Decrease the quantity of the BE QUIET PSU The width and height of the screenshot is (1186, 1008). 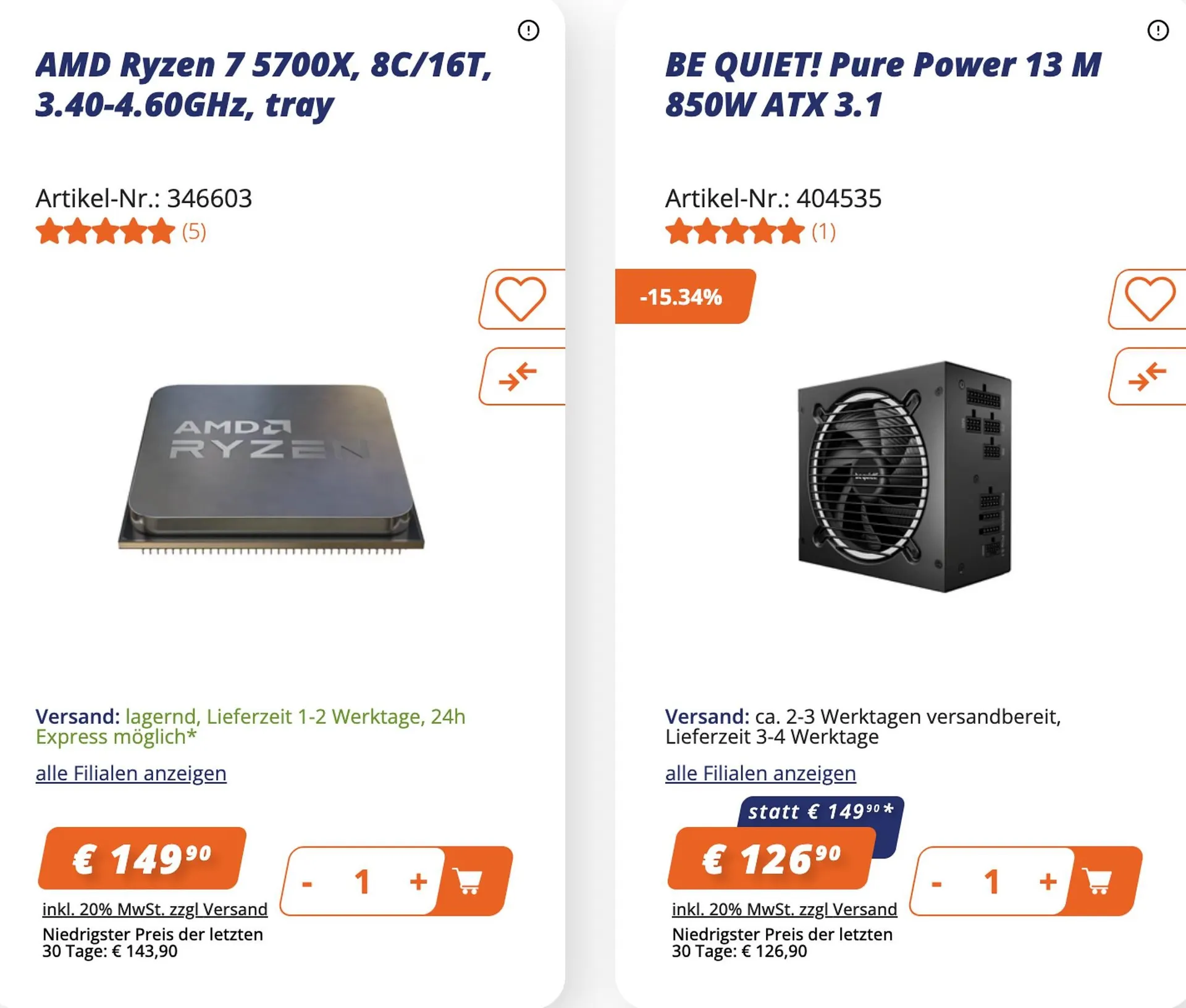pos(936,883)
